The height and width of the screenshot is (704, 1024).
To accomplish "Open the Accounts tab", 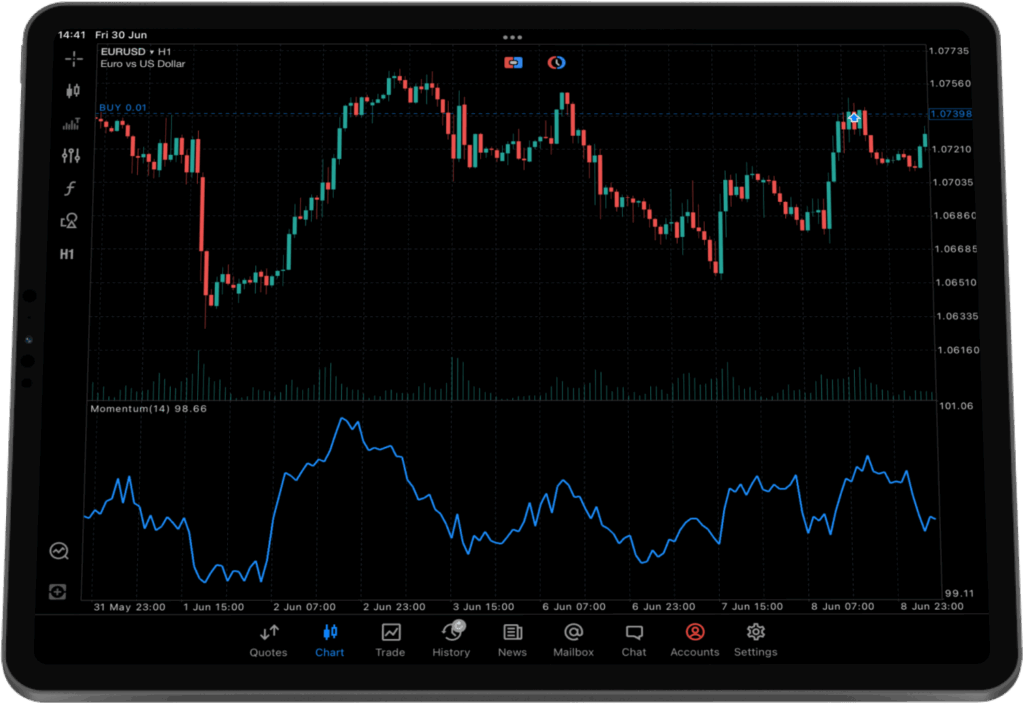I will click(x=695, y=641).
